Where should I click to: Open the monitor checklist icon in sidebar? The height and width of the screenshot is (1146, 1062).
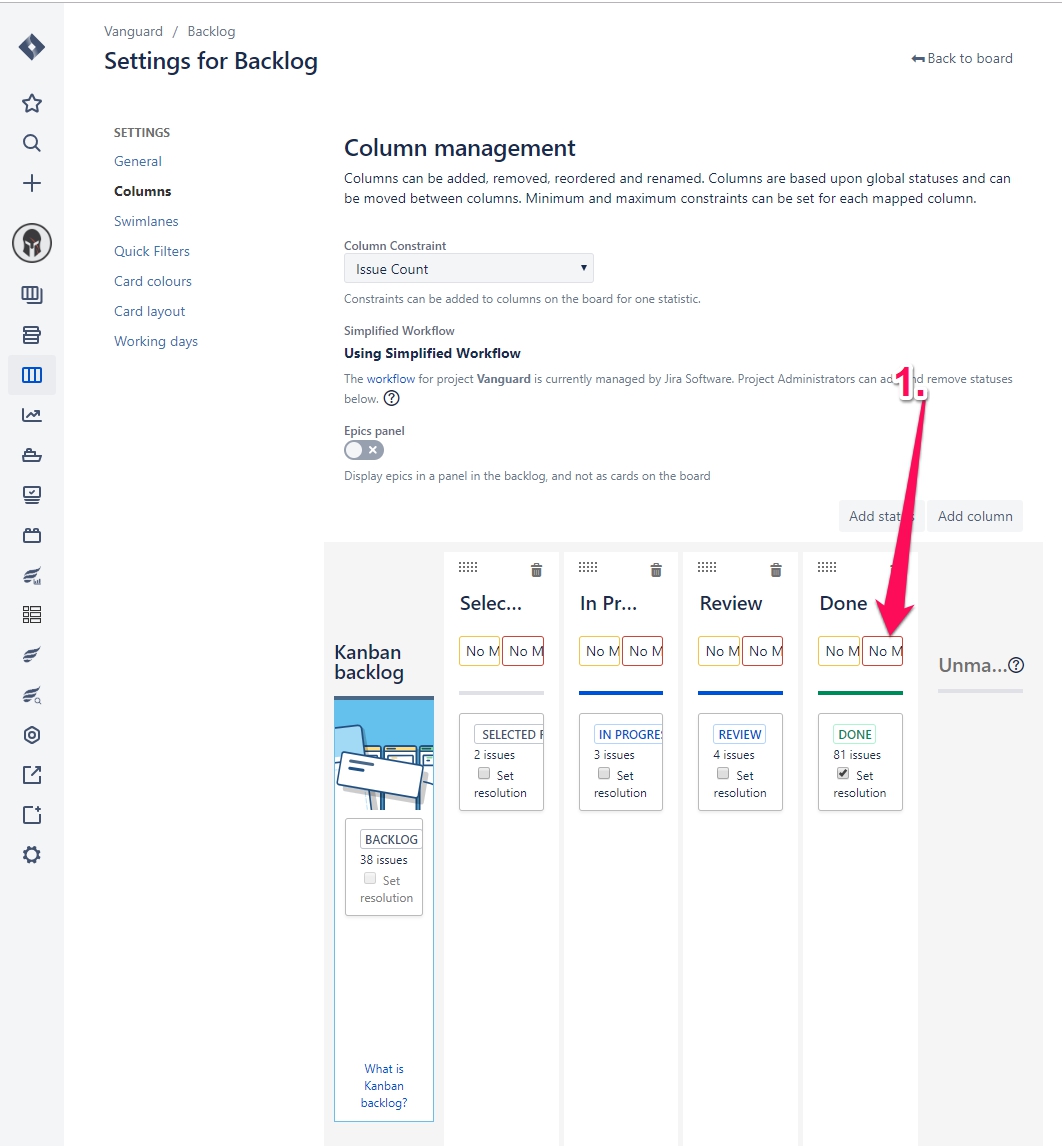[x=31, y=495]
